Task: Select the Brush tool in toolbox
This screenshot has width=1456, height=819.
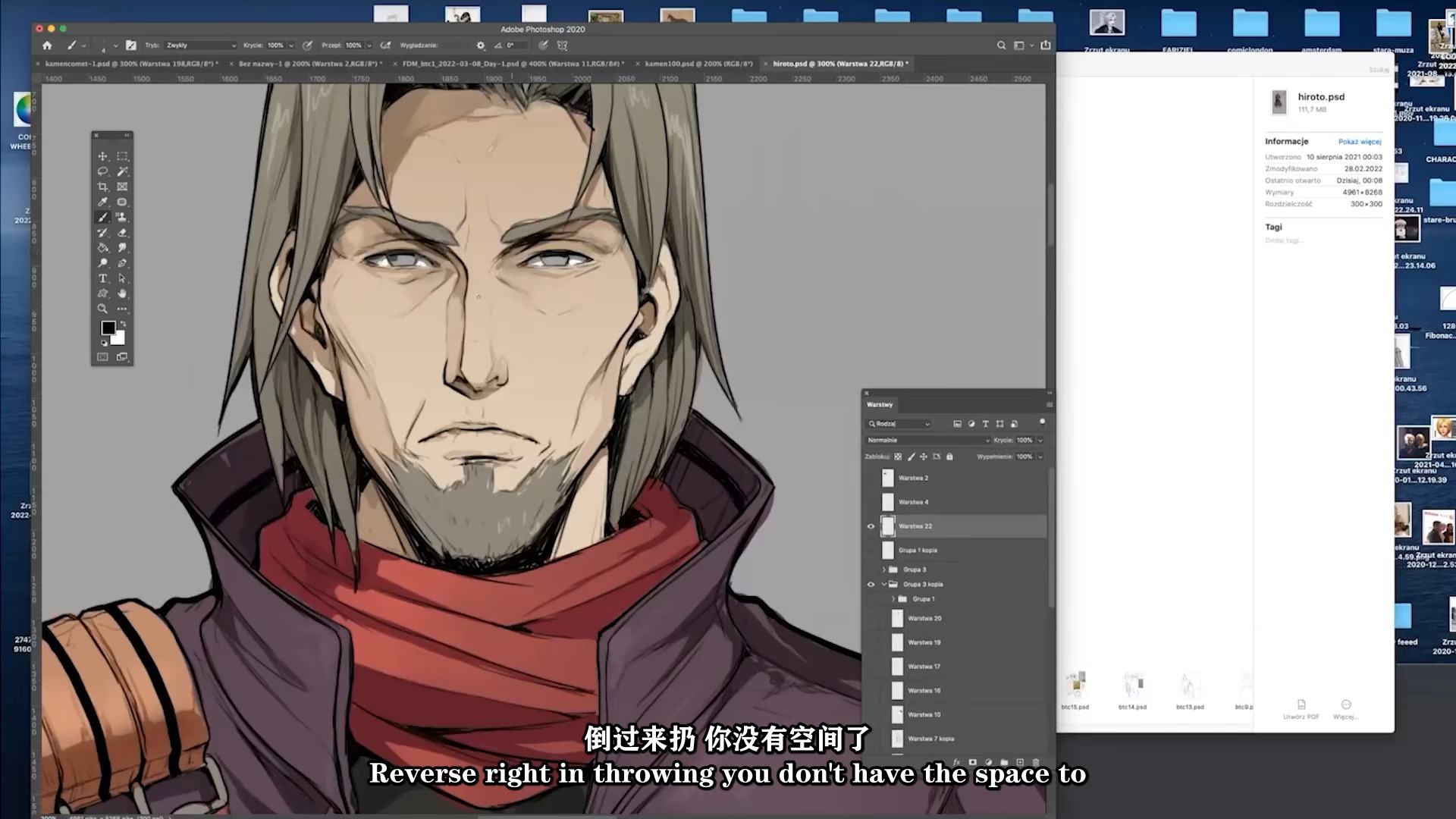Action: click(102, 217)
